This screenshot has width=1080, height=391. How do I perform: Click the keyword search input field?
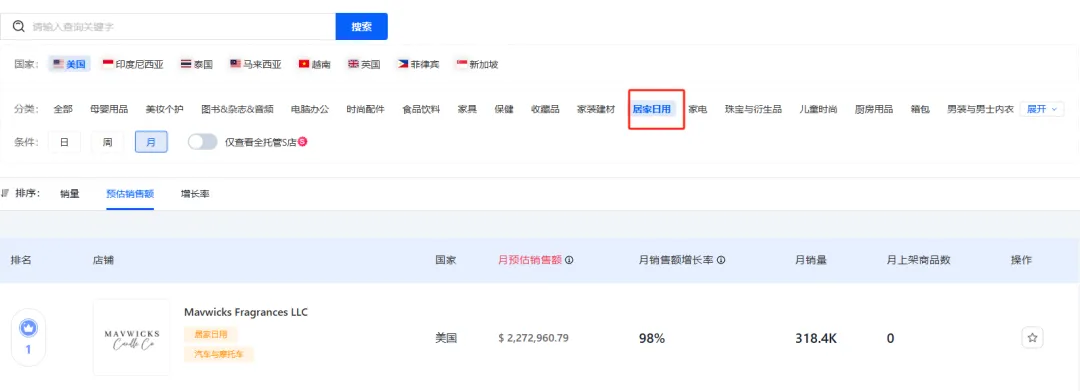pos(167,26)
